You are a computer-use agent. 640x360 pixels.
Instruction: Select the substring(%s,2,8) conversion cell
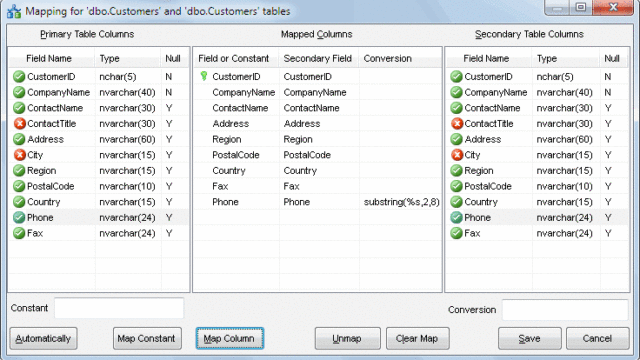click(401, 202)
